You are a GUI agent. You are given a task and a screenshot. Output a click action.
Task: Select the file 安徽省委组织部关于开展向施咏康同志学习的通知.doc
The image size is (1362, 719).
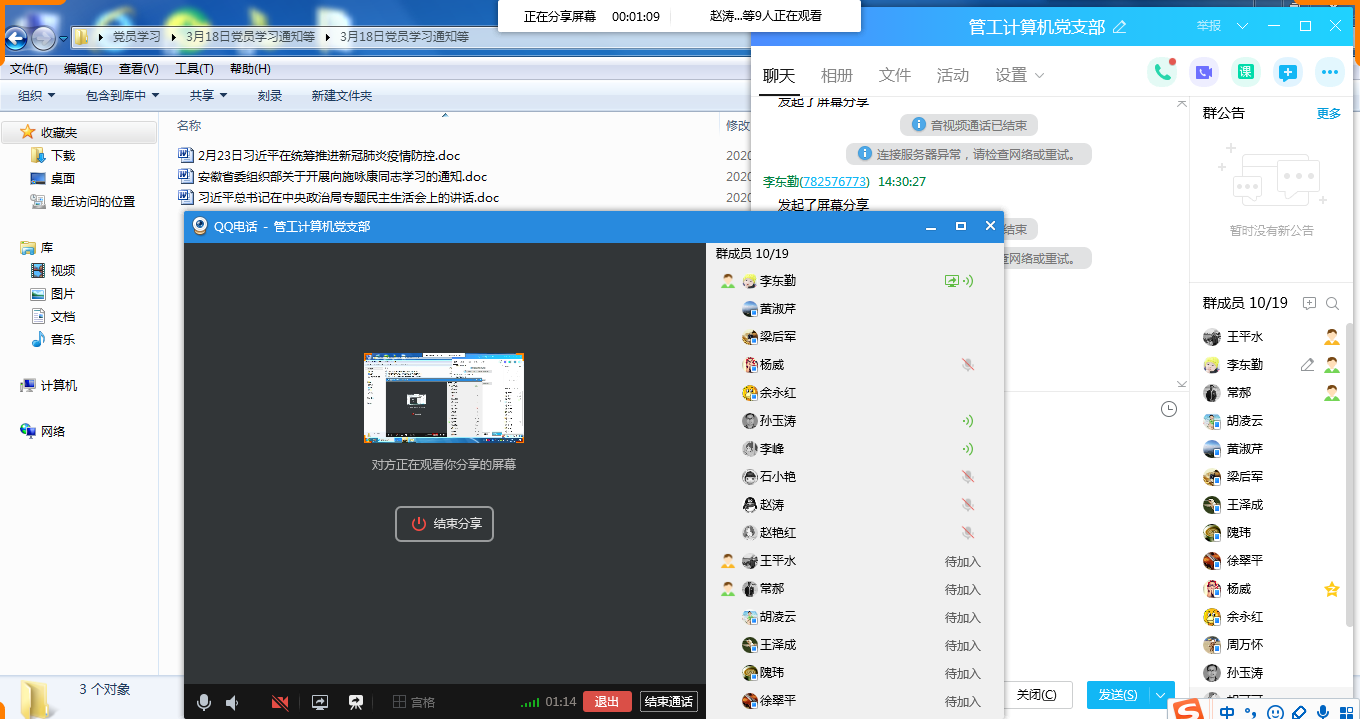click(342, 177)
